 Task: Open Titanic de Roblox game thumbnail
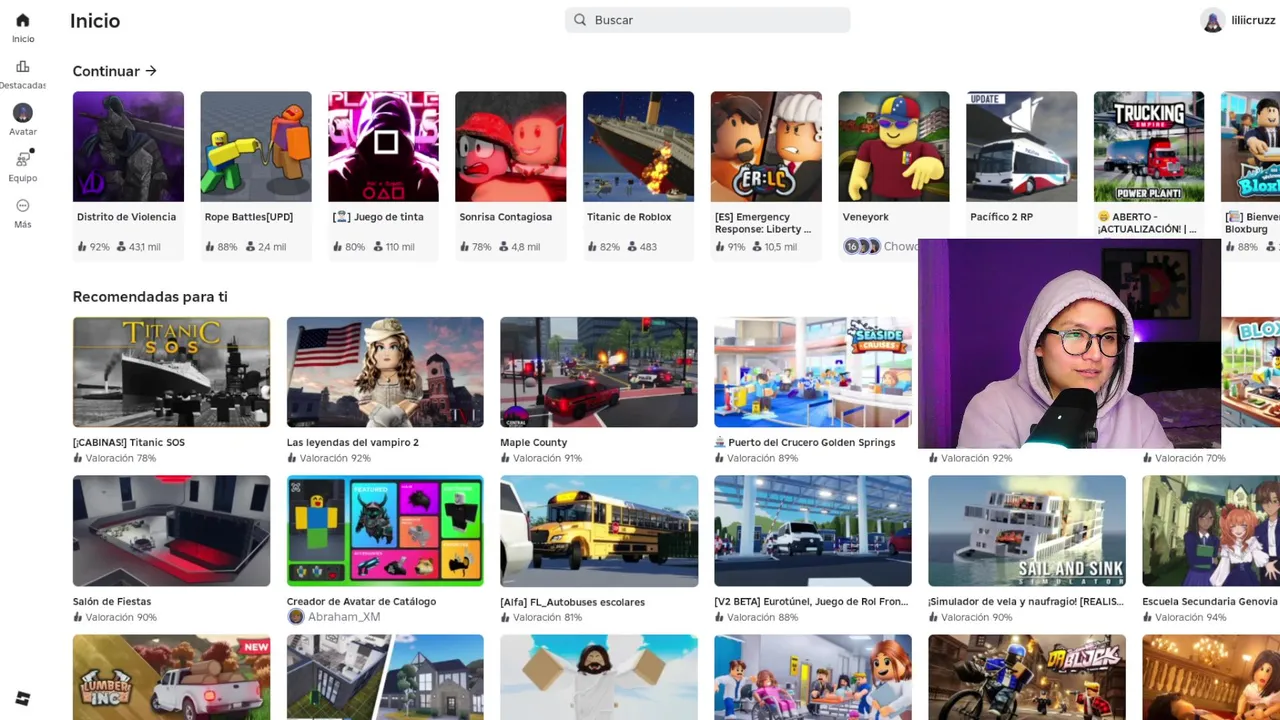(638, 147)
